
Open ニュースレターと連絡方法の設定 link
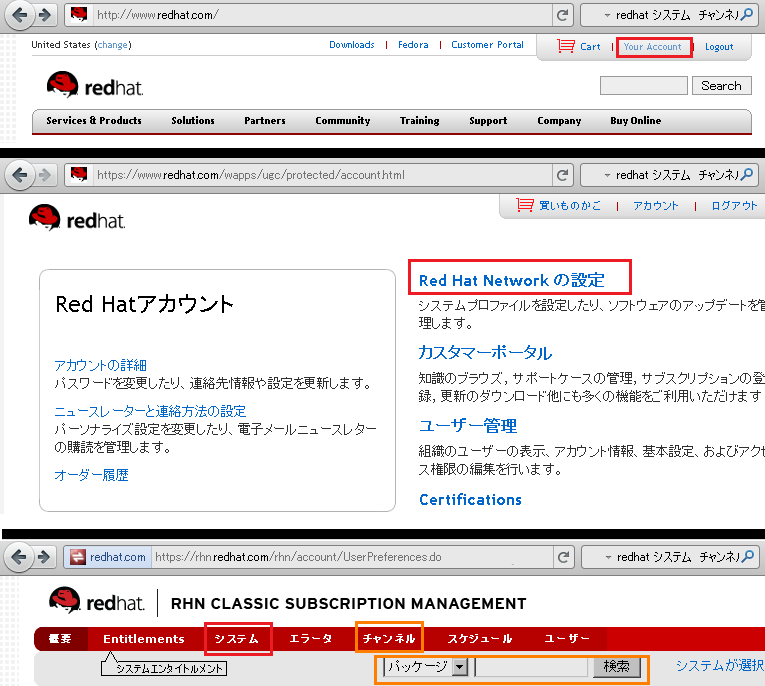click(x=150, y=411)
